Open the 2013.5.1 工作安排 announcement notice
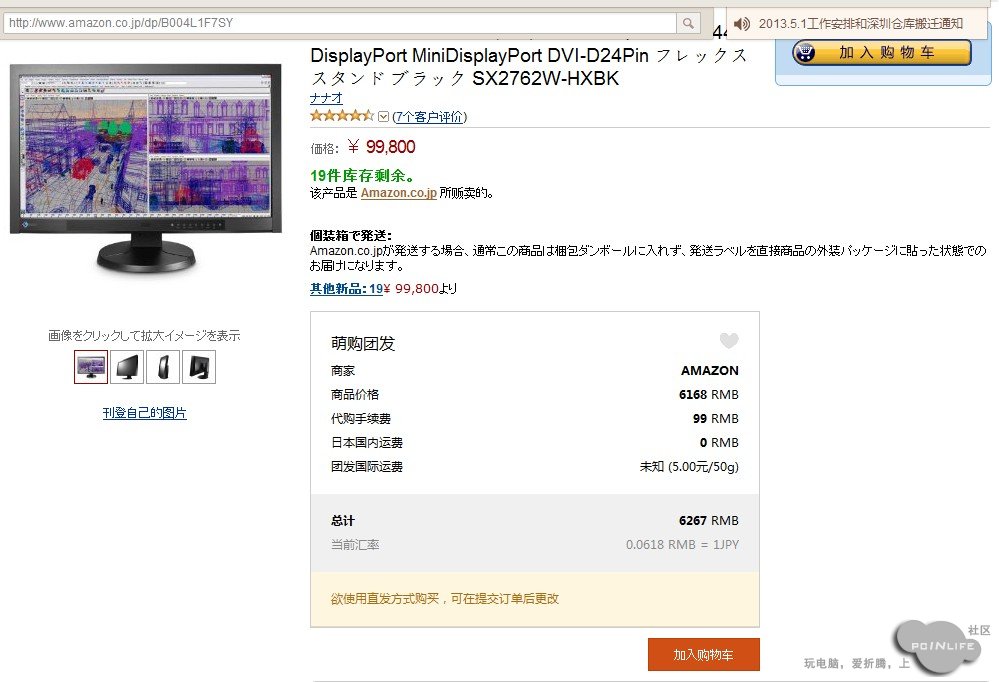This screenshot has width=999, height=682. point(860,24)
